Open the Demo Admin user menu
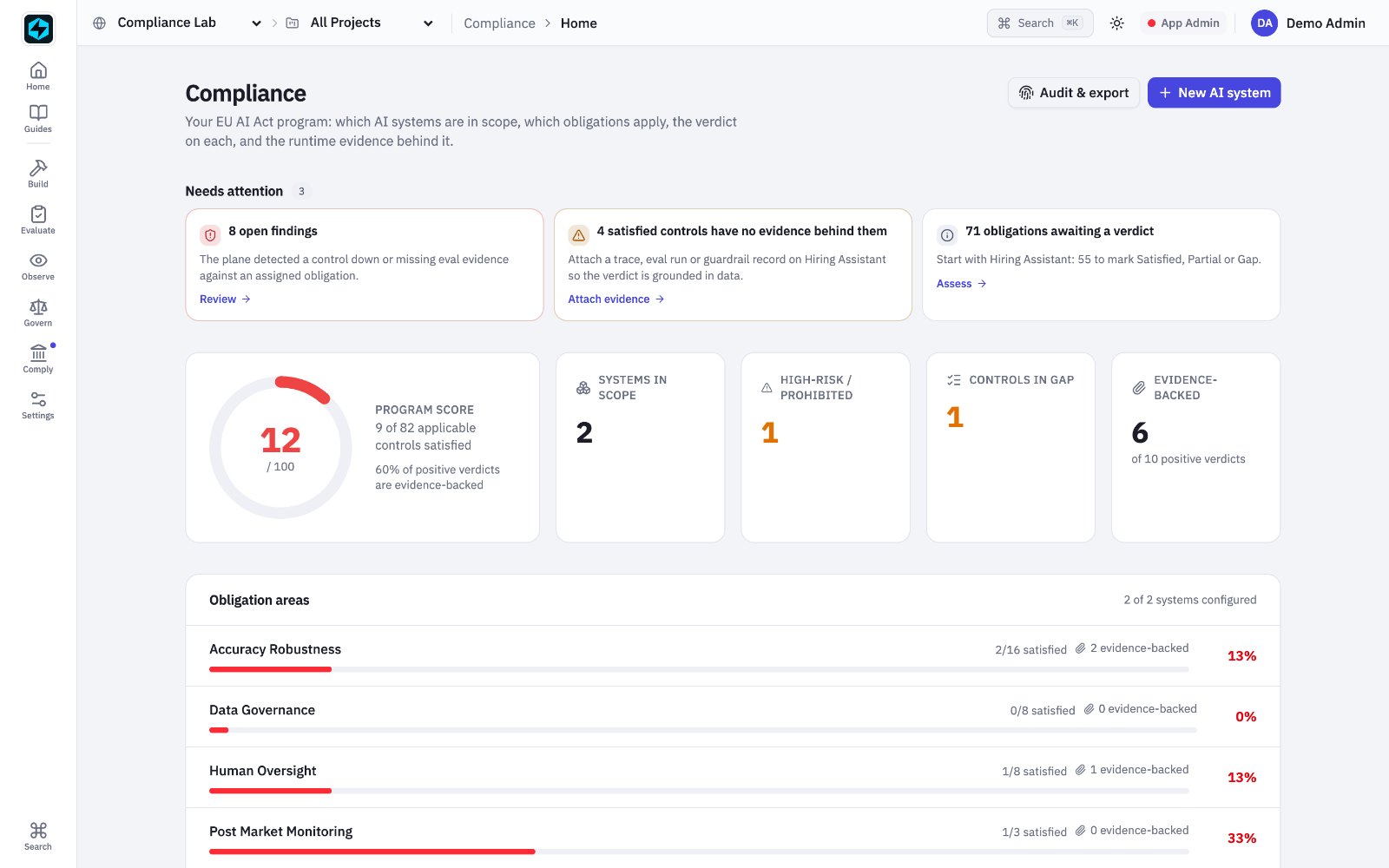This screenshot has height=868, width=1389. pos(1309,23)
